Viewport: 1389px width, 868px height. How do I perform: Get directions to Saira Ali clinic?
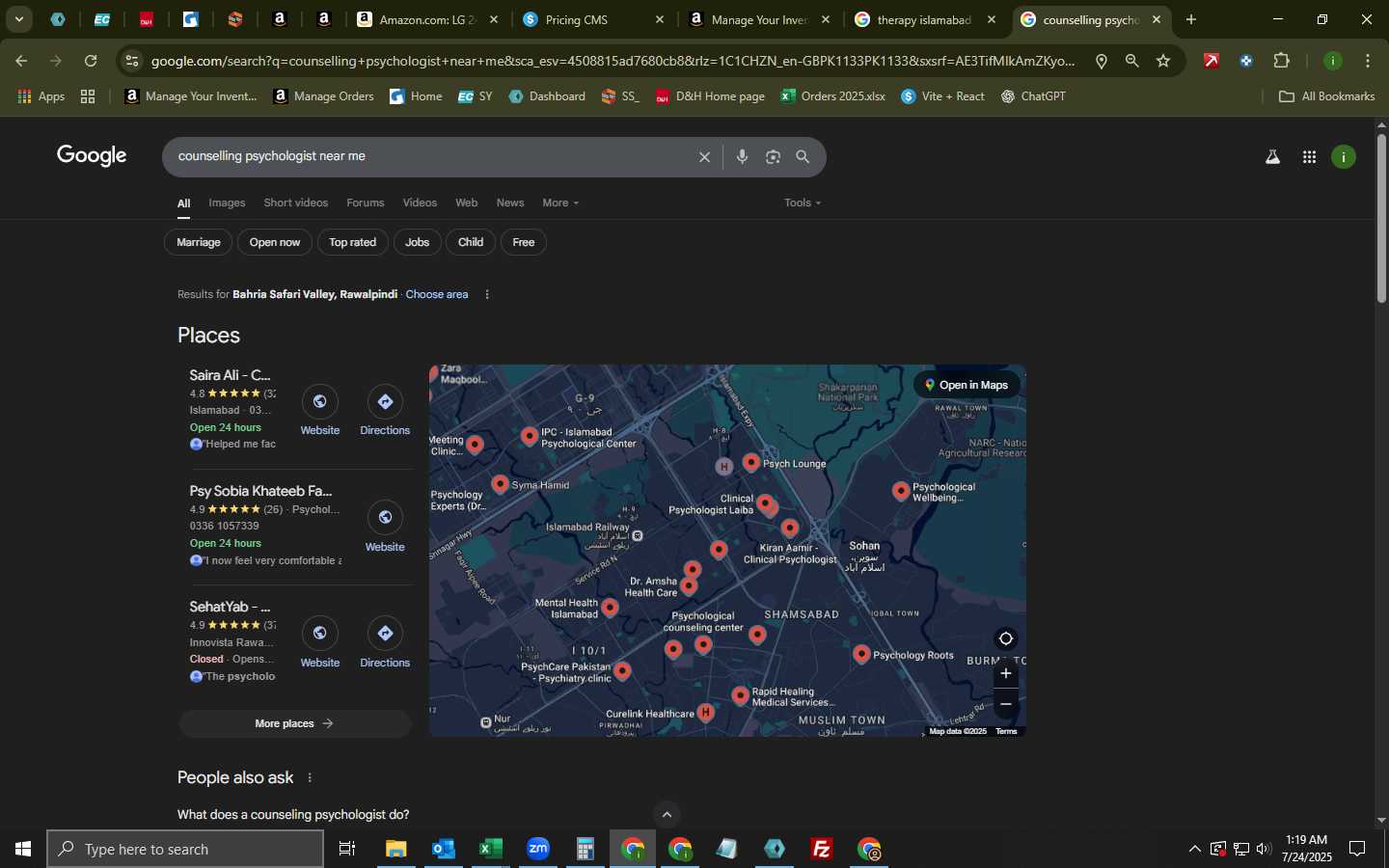[x=385, y=402]
